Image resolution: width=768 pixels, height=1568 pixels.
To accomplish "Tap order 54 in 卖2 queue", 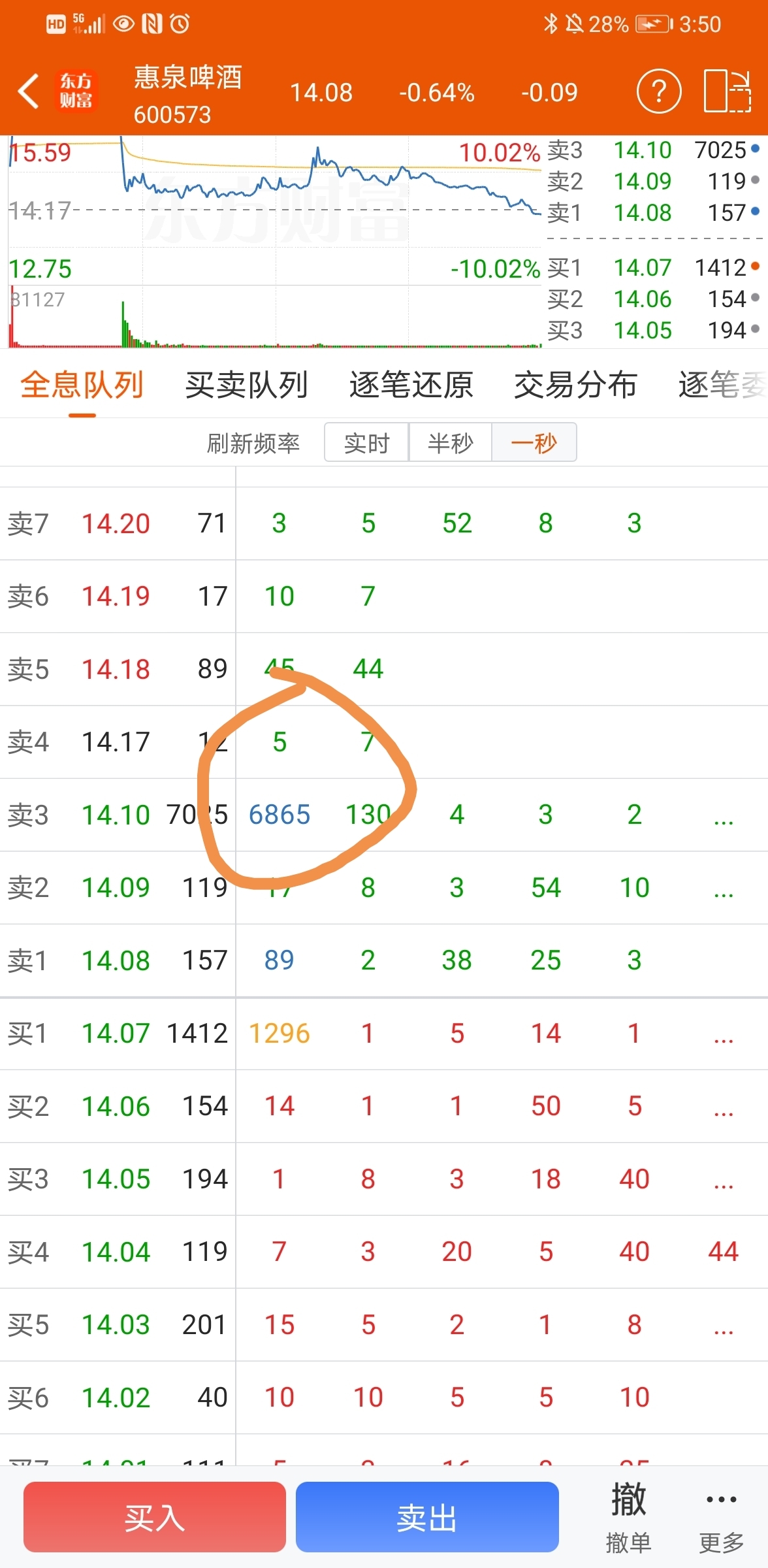I will click(546, 887).
